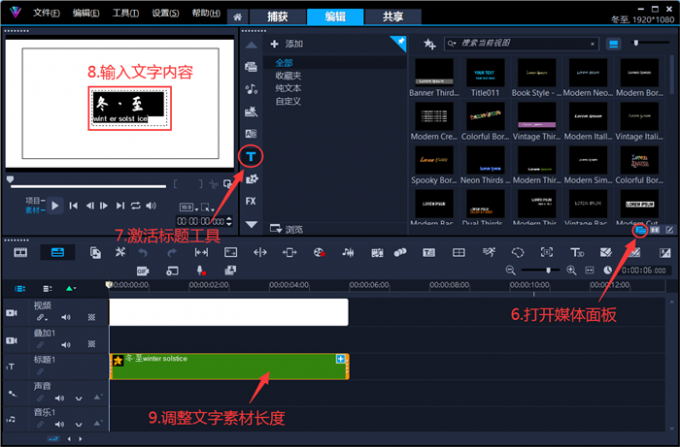Open the customize tools wrench icon
This screenshot has width=680, height=447.
(x=120, y=252)
